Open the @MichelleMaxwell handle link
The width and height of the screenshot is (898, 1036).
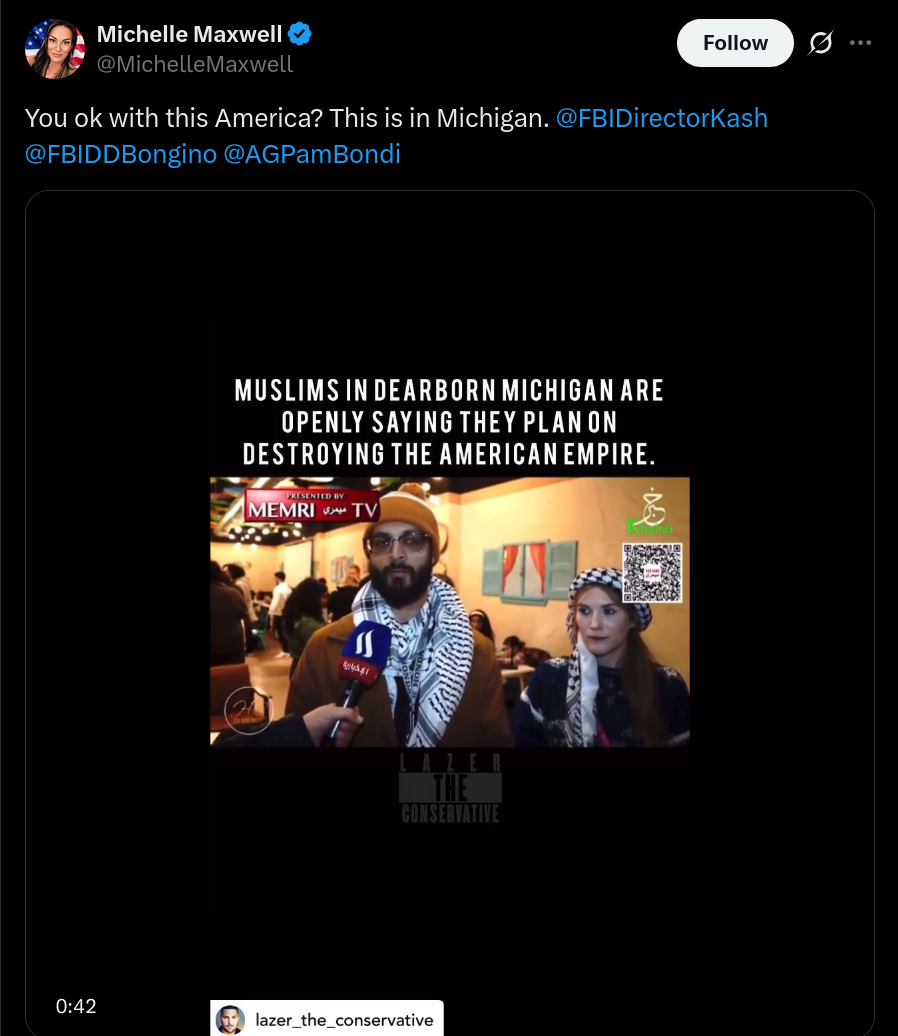pyautogui.click(x=195, y=64)
